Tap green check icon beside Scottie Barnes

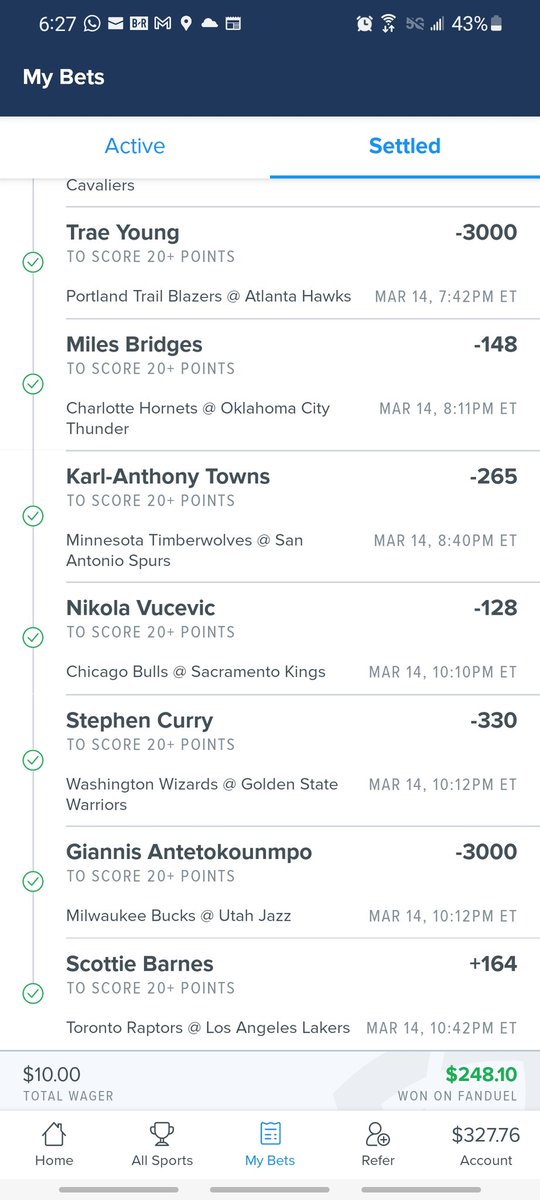point(33,994)
